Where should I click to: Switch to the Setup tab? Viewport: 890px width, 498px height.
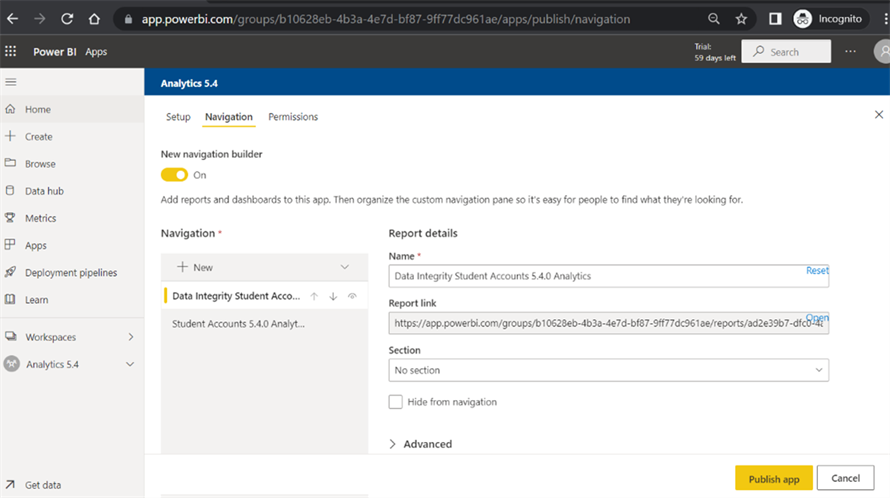click(178, 116)
